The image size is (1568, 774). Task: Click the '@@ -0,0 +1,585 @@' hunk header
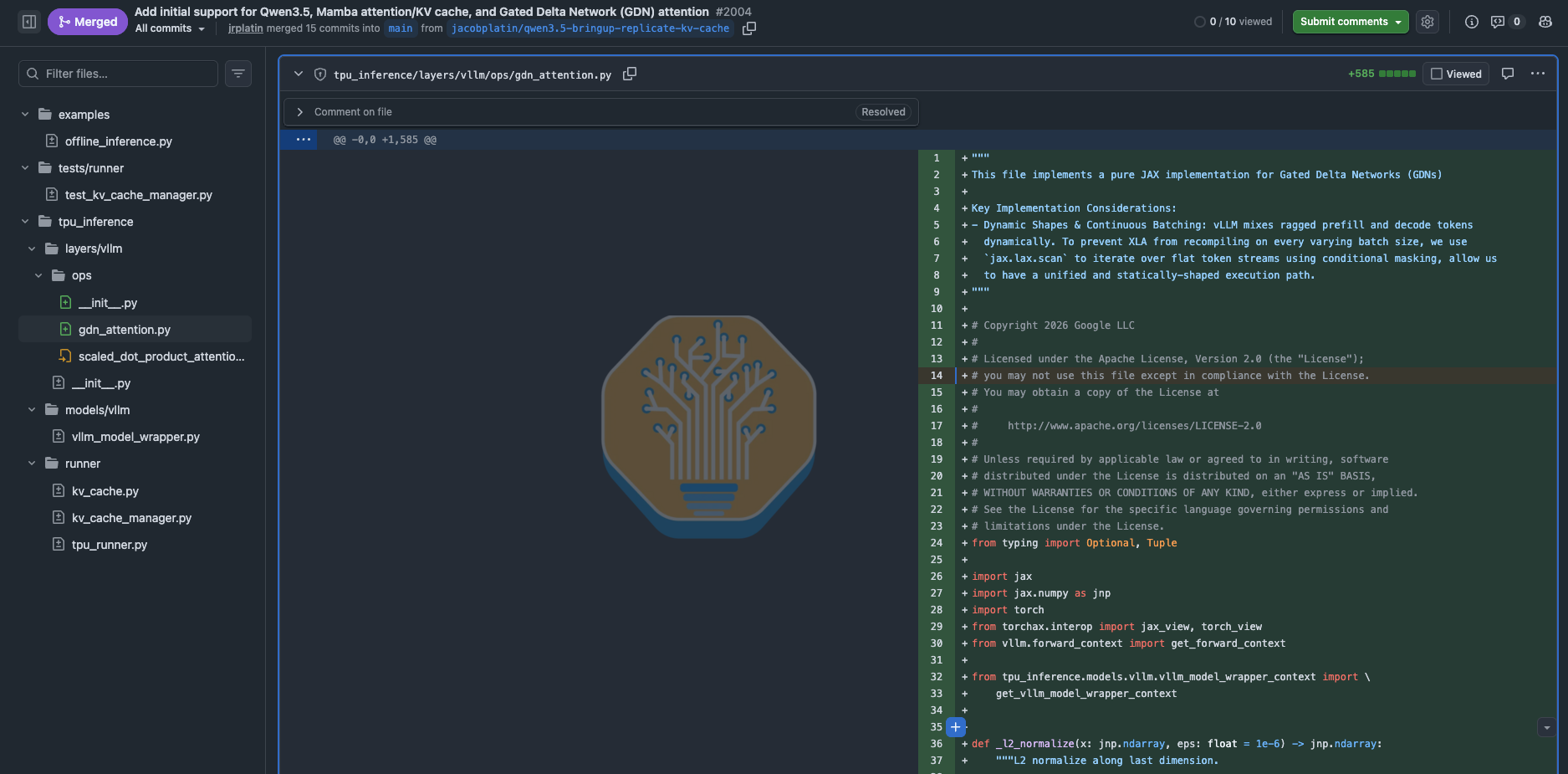[385, 140]
